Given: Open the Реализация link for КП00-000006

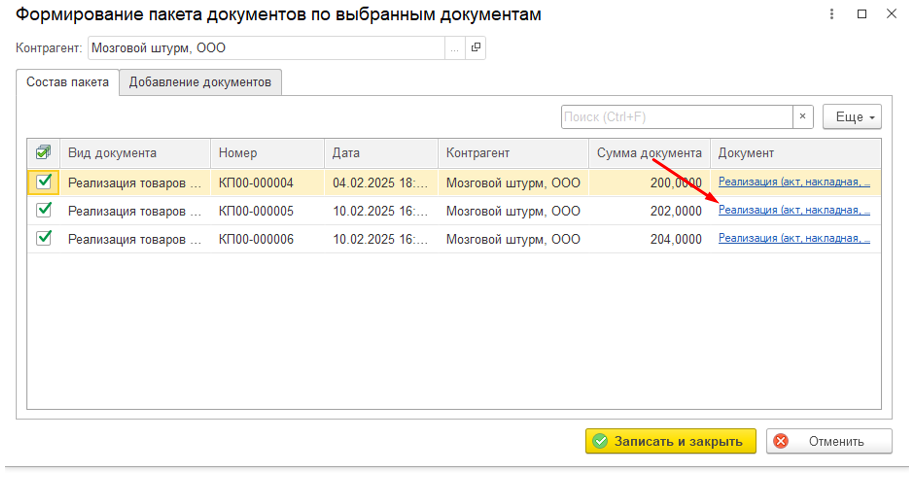Looking at the screenshot, I should coord(794,238).
